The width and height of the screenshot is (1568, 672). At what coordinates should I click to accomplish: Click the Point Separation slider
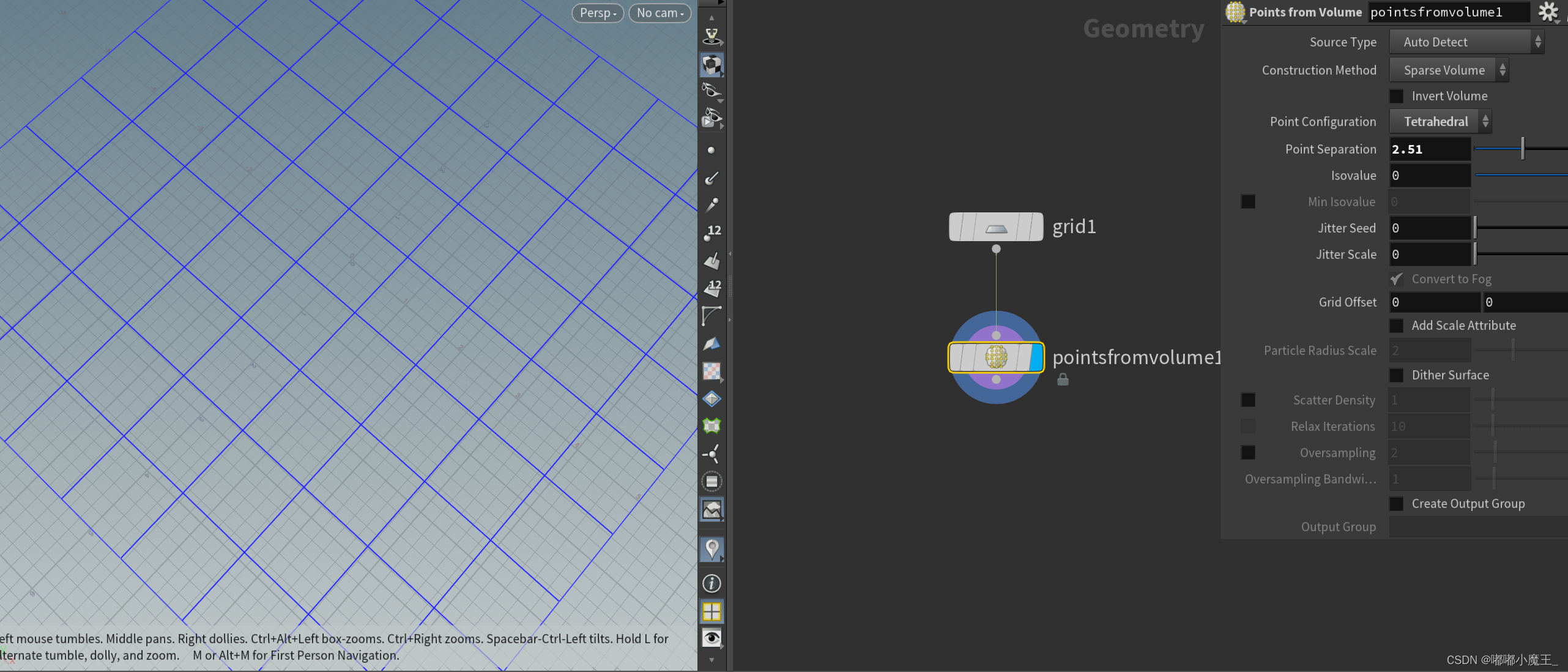pos(1522,149)
